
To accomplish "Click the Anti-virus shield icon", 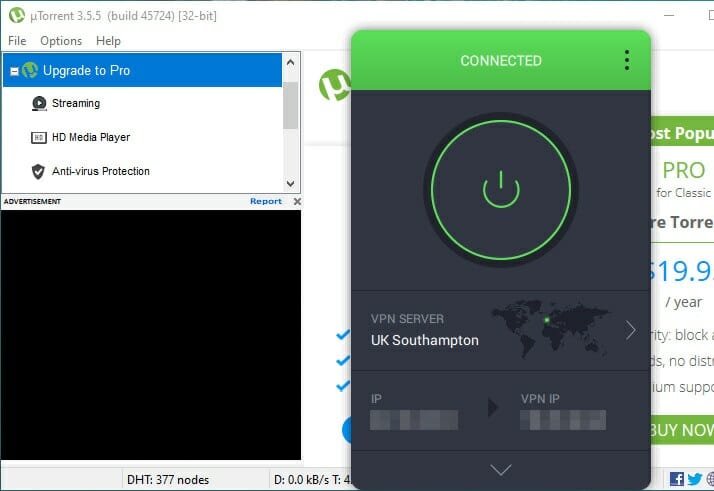I will click(38, 172).
